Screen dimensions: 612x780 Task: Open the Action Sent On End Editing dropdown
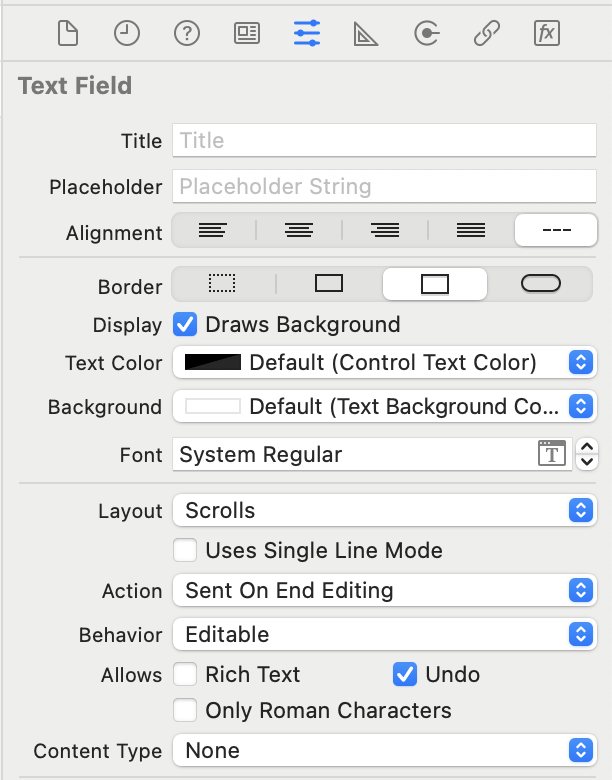(384, 590)
